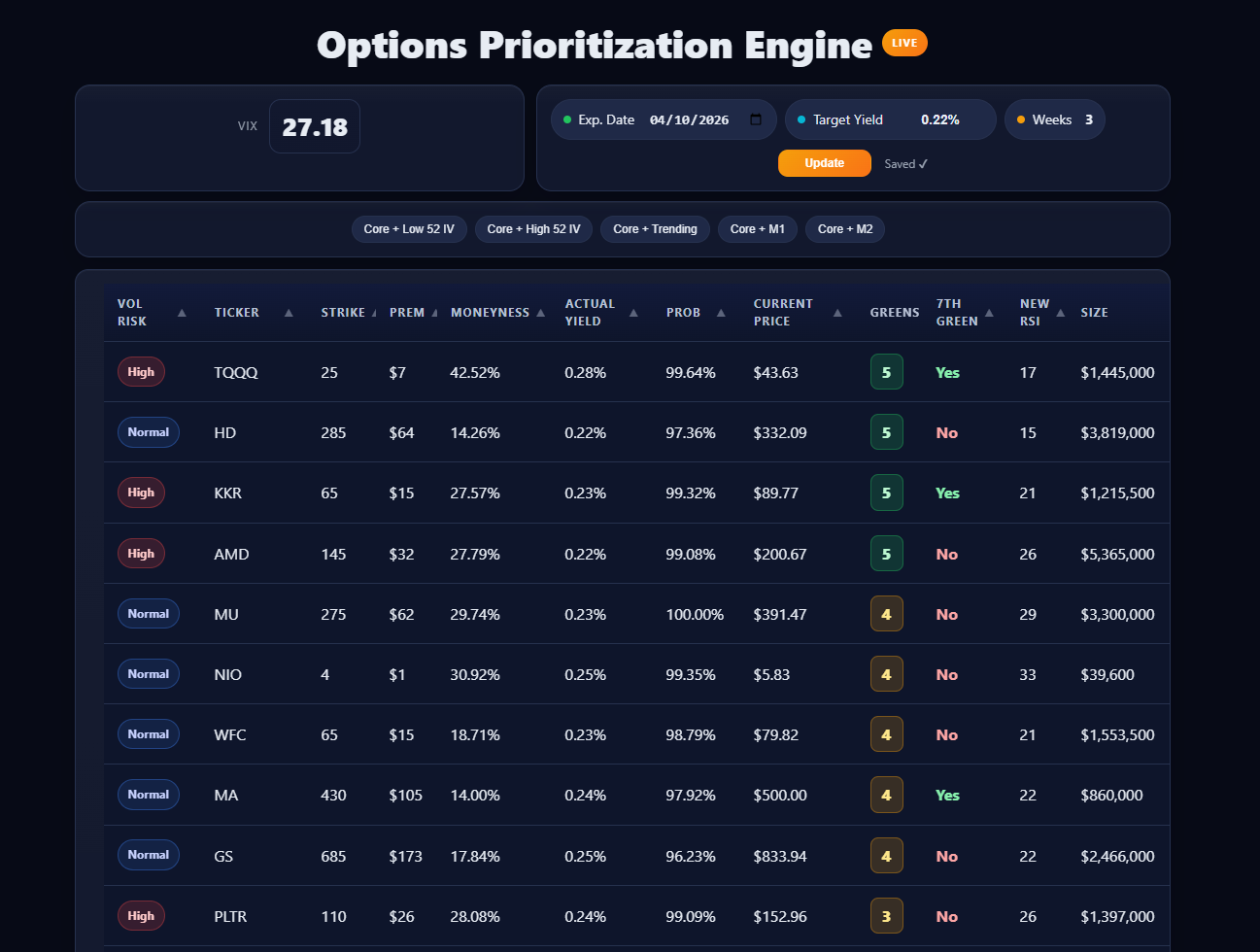Click the greens badge 3 for PLTR
The width and height of the screenshot is (1260, 952).
click(x=886, y=916)
